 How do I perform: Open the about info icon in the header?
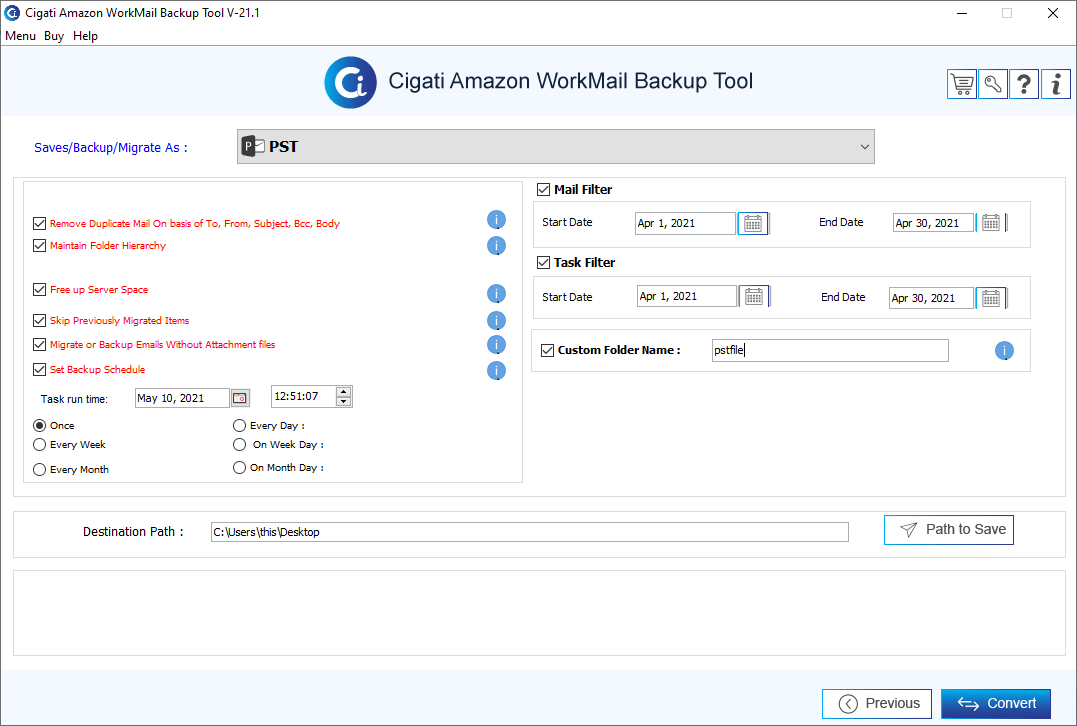(1056, 84)
